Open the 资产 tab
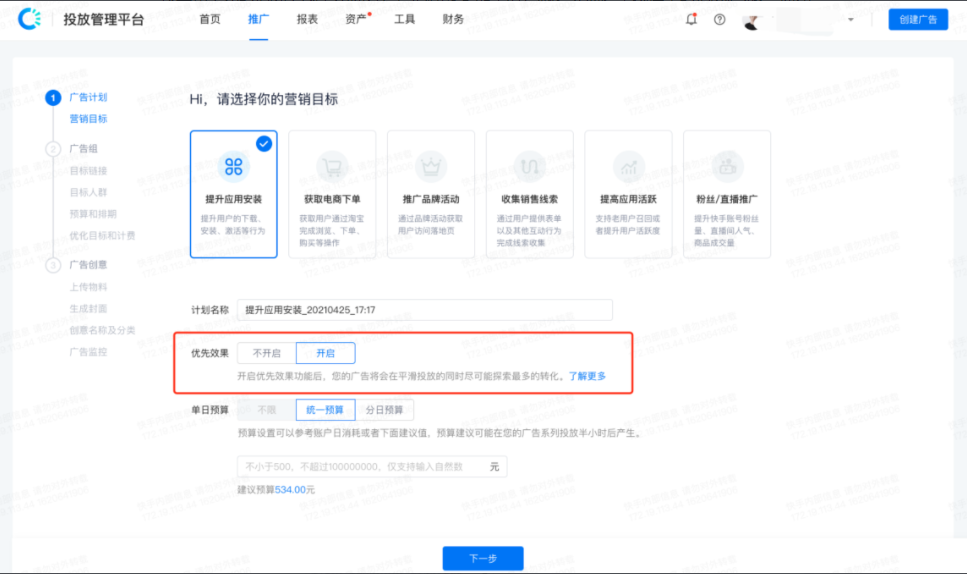This screenshot has height=574, width=967. coord(356,19)
